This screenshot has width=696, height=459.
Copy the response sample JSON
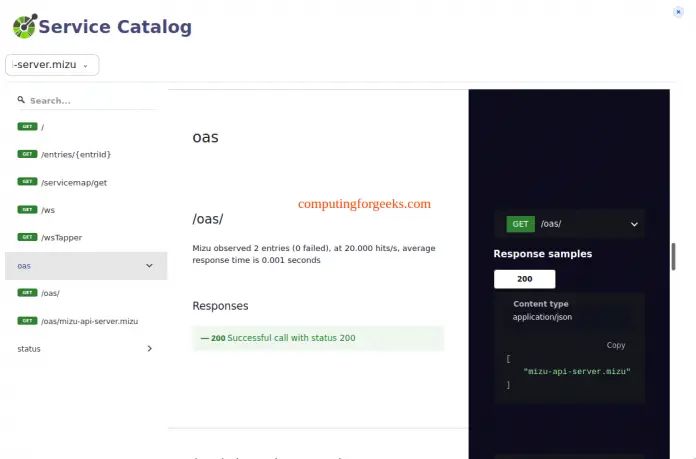coord(616,345)
